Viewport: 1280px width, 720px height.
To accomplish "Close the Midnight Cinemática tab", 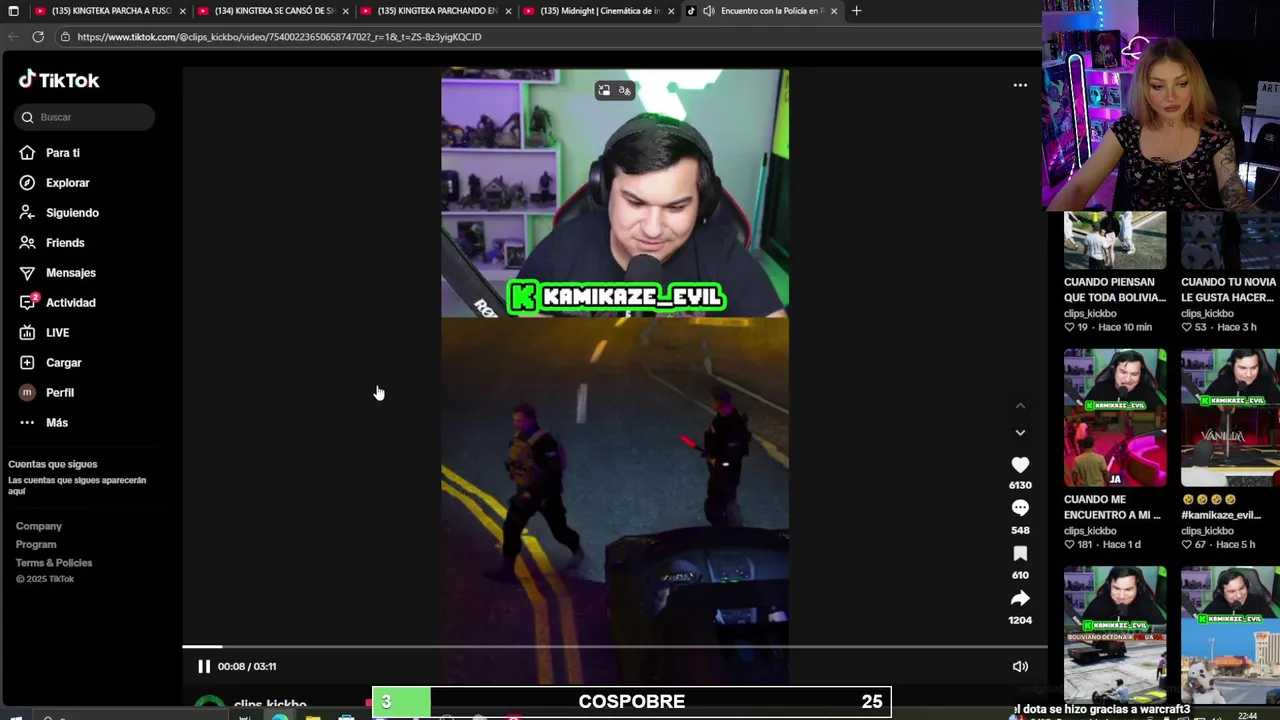I will click(671, 11).
